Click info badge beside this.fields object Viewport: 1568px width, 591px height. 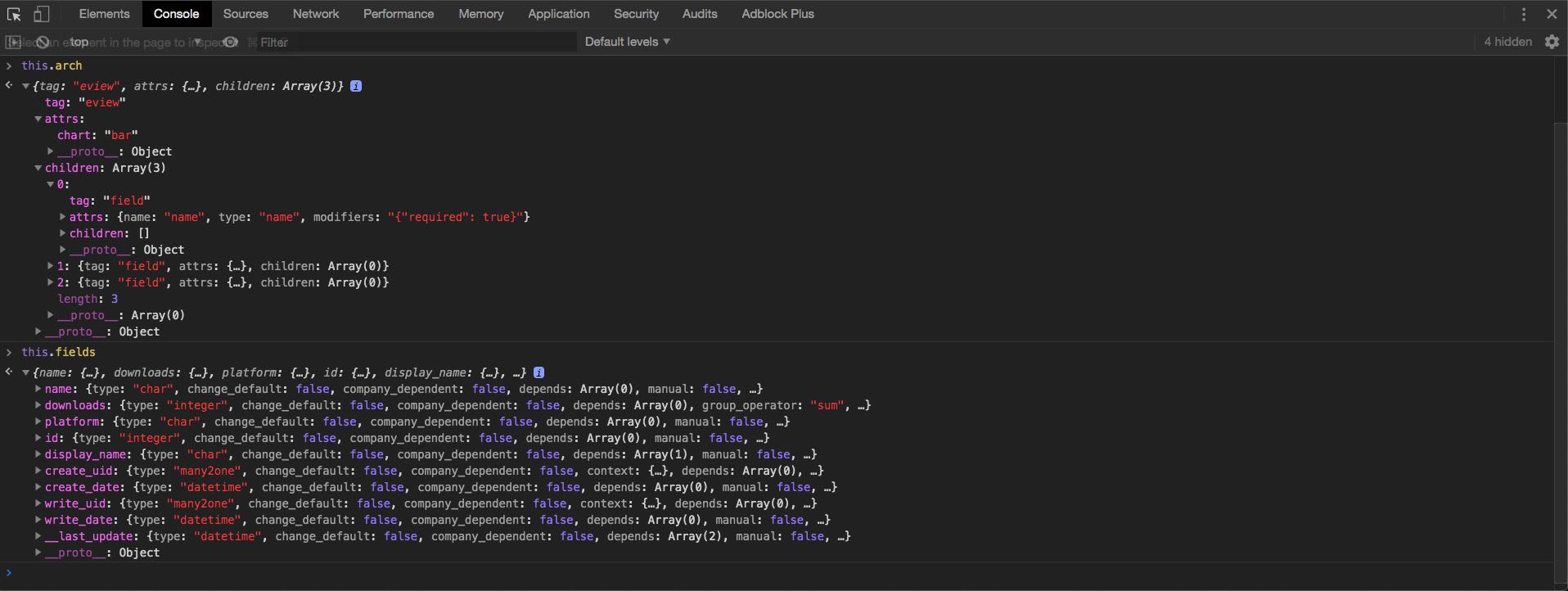point(538,372)
